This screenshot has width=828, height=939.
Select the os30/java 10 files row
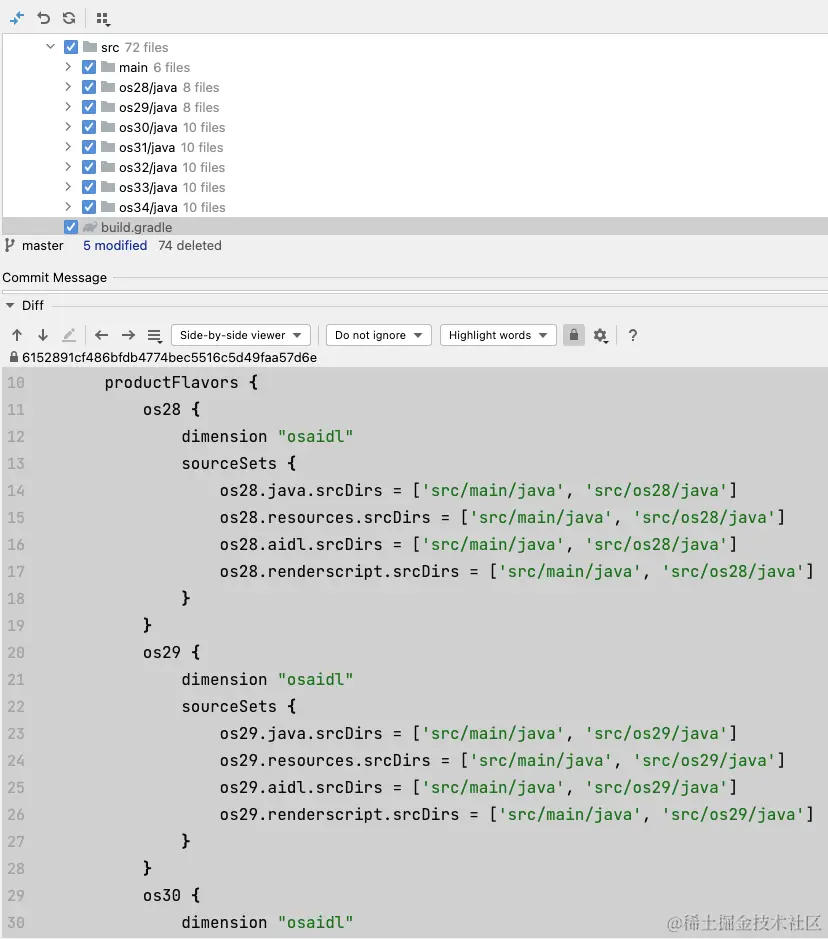(x=415, y=127)
